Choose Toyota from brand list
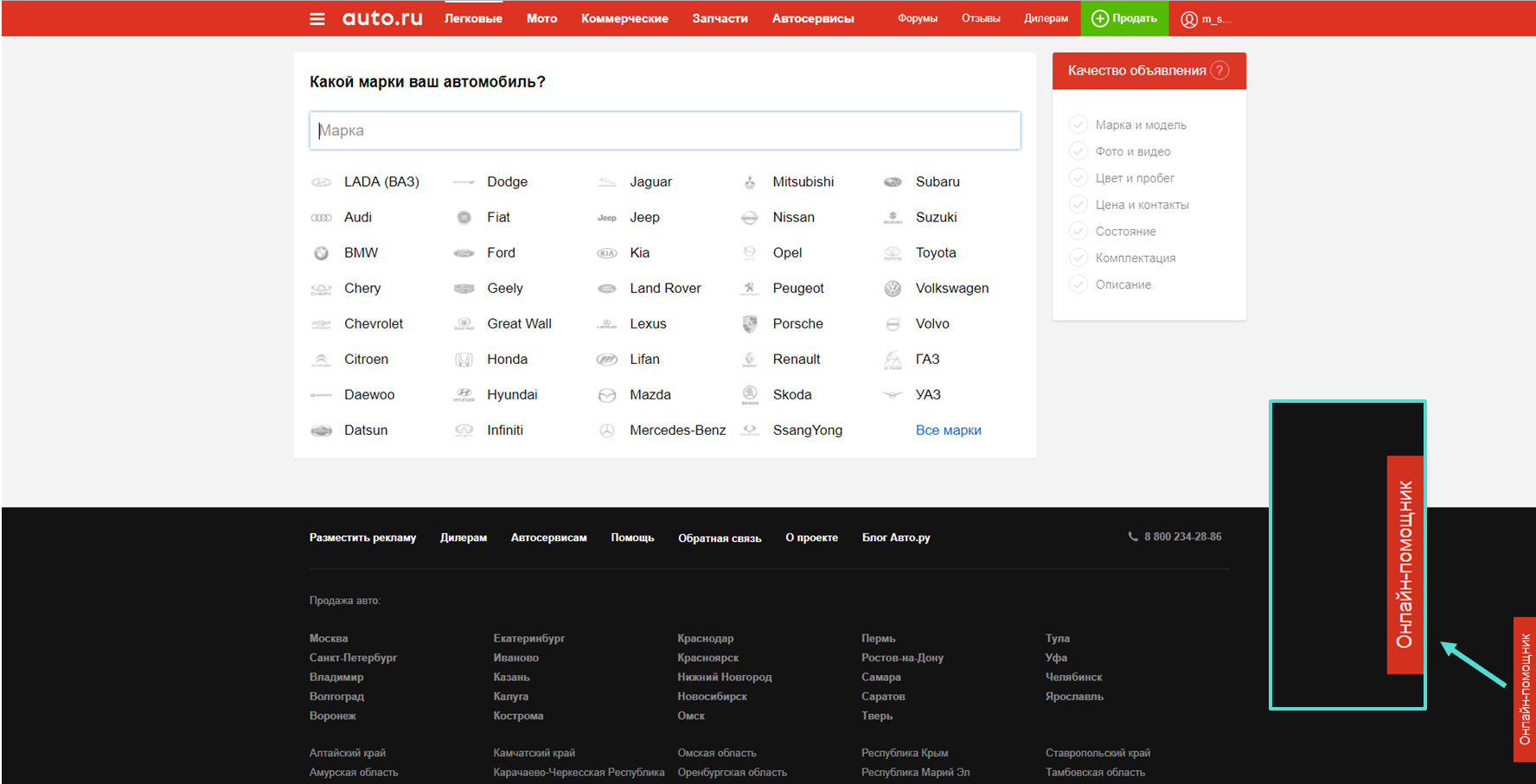This screenshot has height=784, width=1536. 936,253
